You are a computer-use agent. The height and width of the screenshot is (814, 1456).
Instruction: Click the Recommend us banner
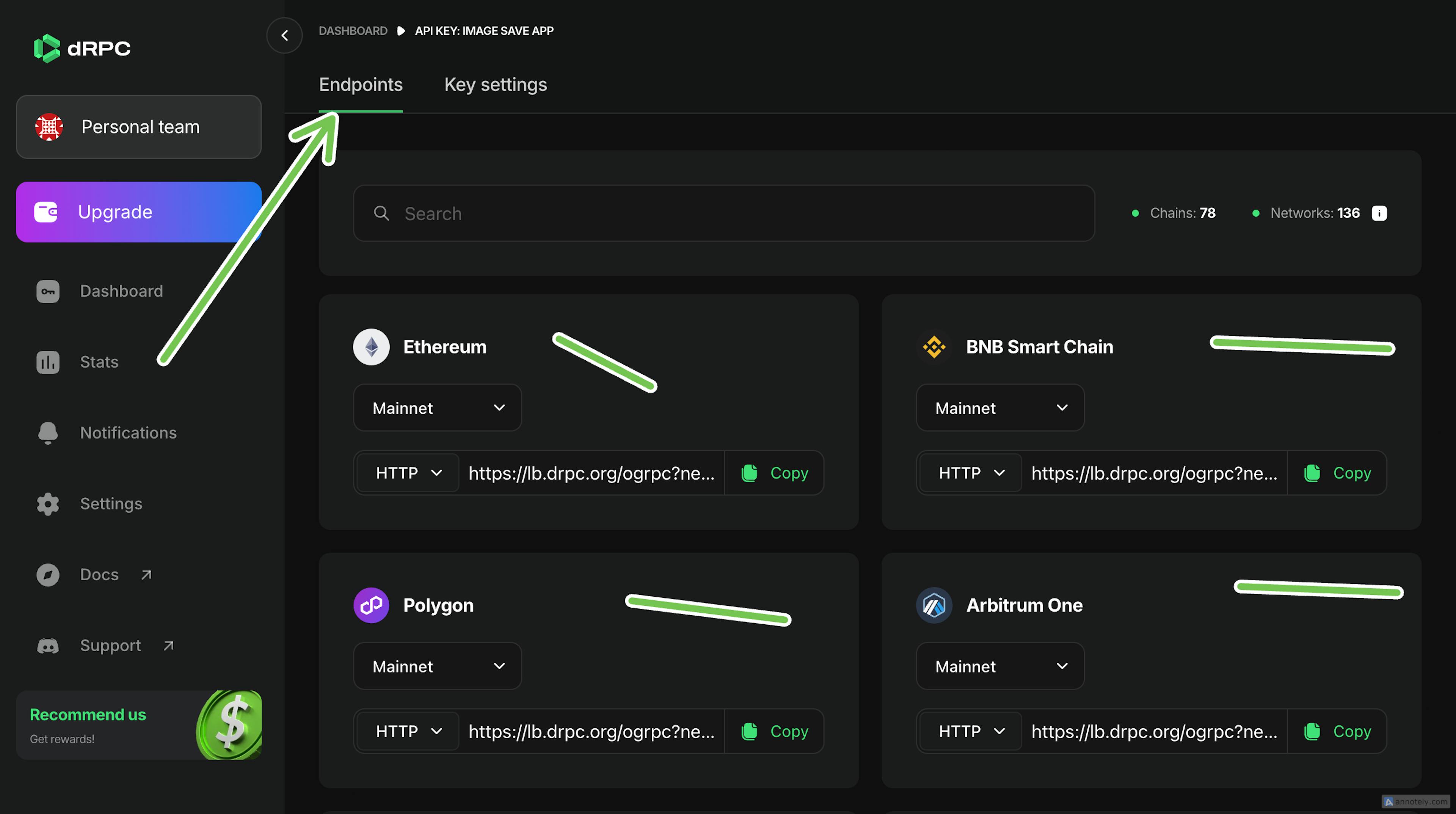(x=138, y=725)
